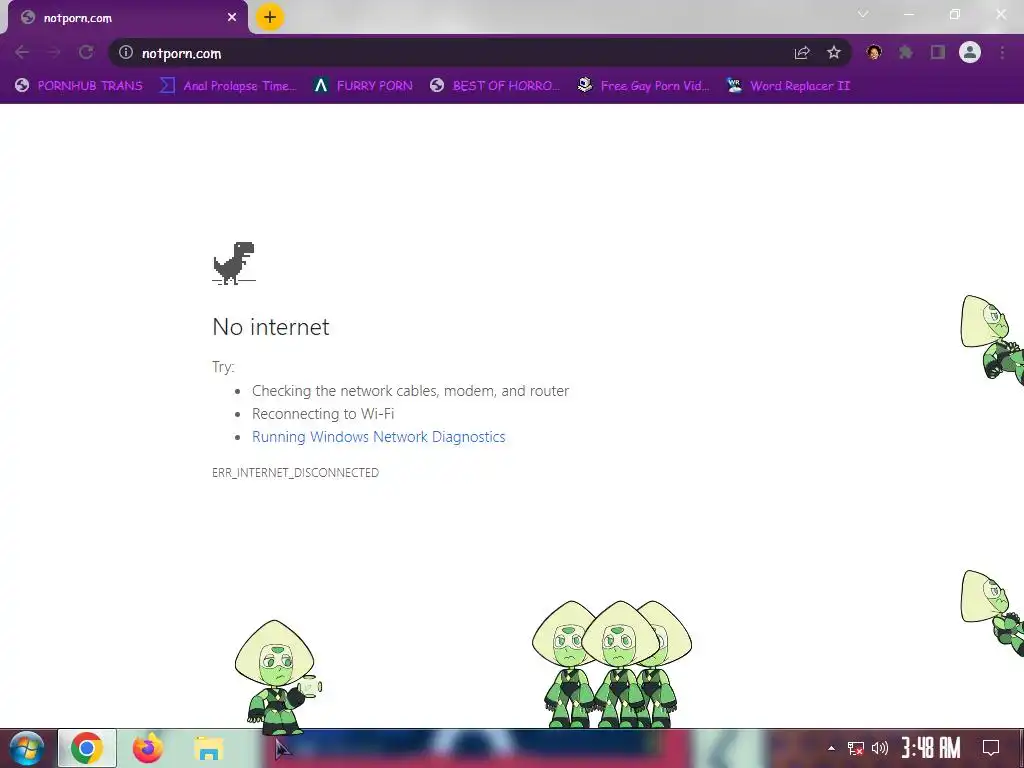Open the 3:48 AM clock
The width and height of the screenshot is (1024, 768).
point(931,748)
